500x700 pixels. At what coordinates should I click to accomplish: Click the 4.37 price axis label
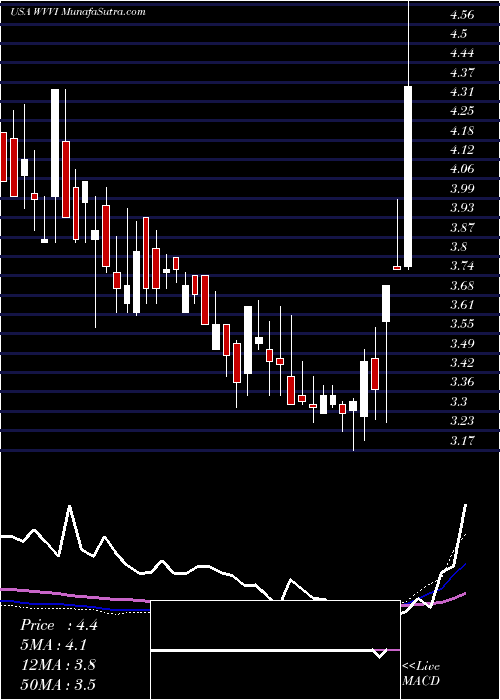click(x=462, y=72)
